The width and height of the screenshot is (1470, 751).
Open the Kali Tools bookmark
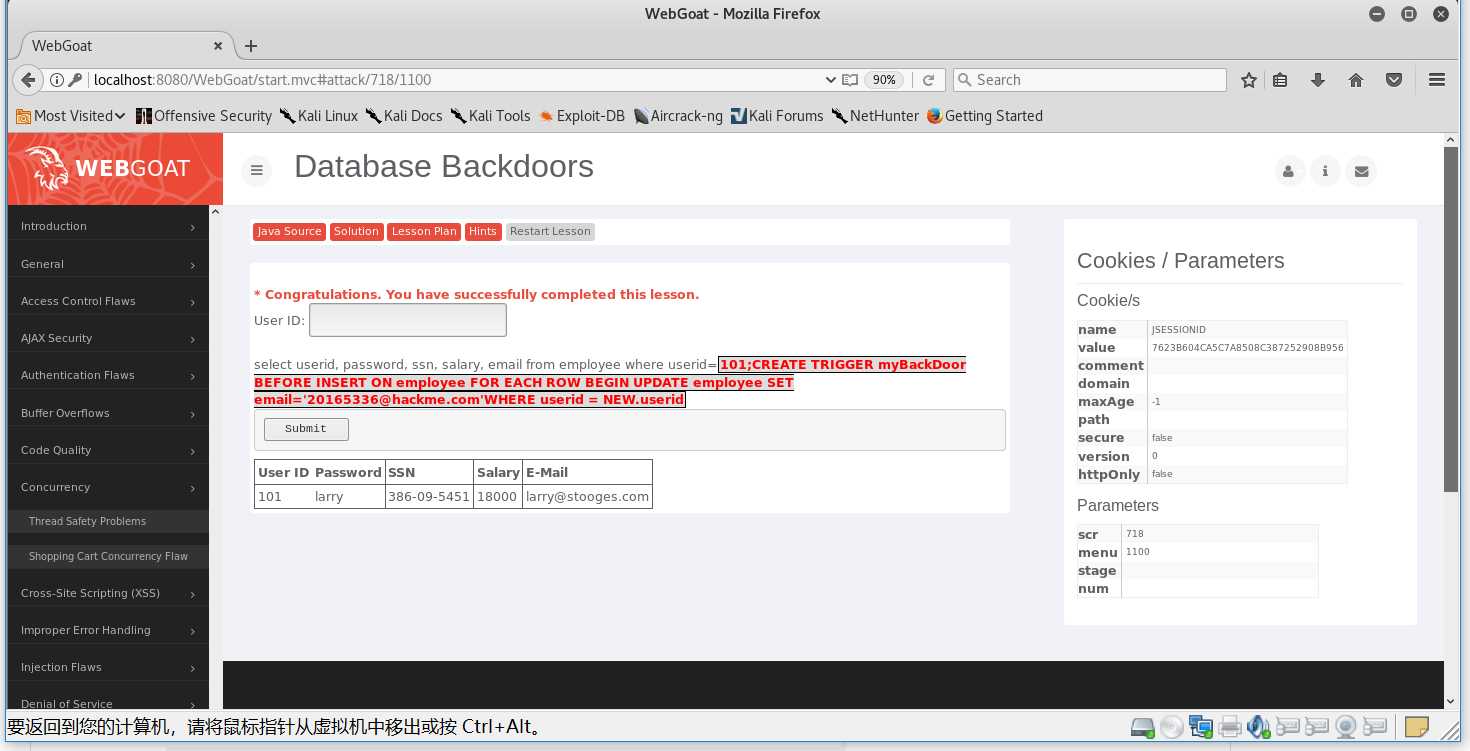(x=491, y=116)
